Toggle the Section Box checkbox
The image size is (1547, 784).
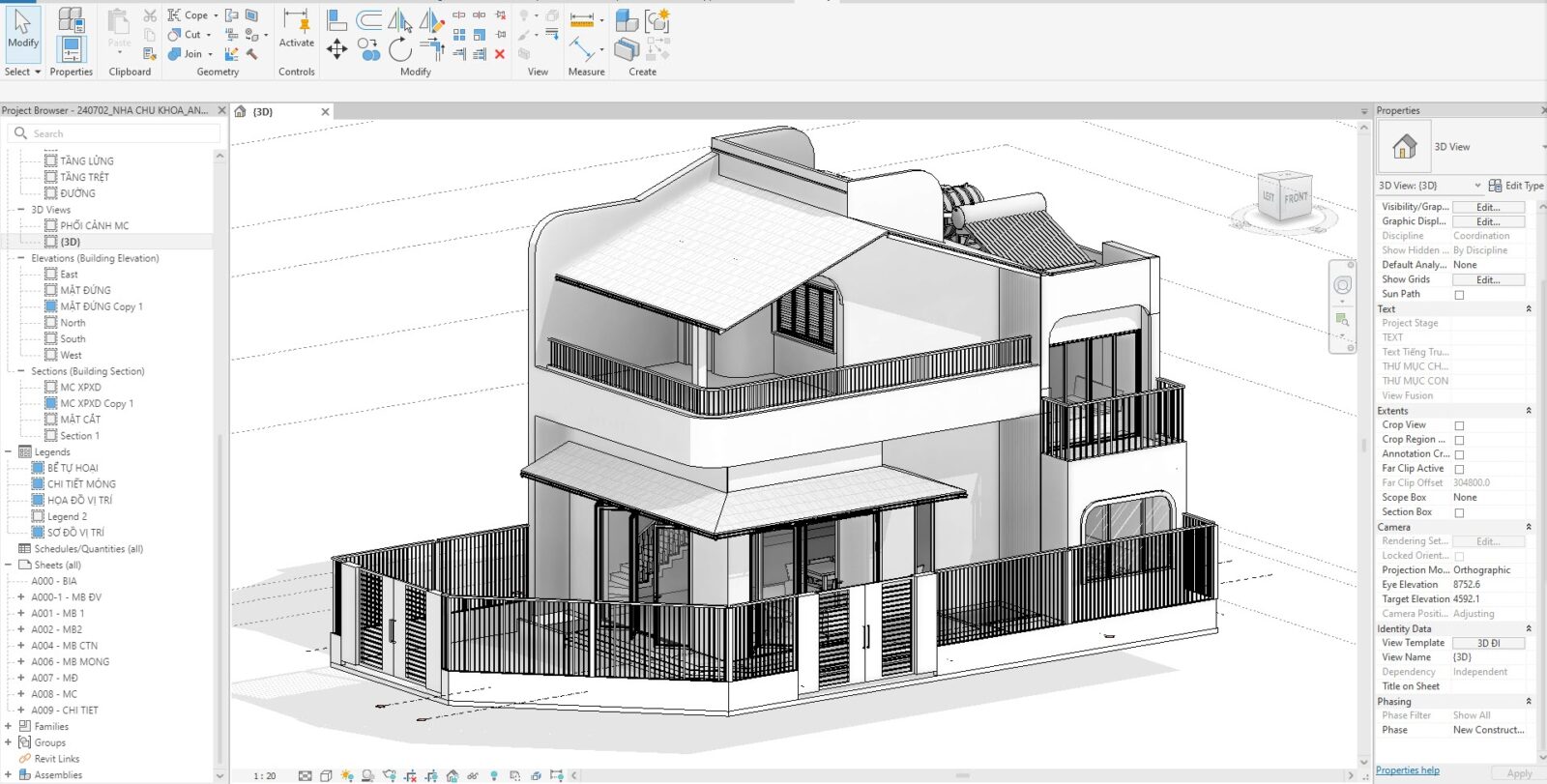pos(1459,513)
